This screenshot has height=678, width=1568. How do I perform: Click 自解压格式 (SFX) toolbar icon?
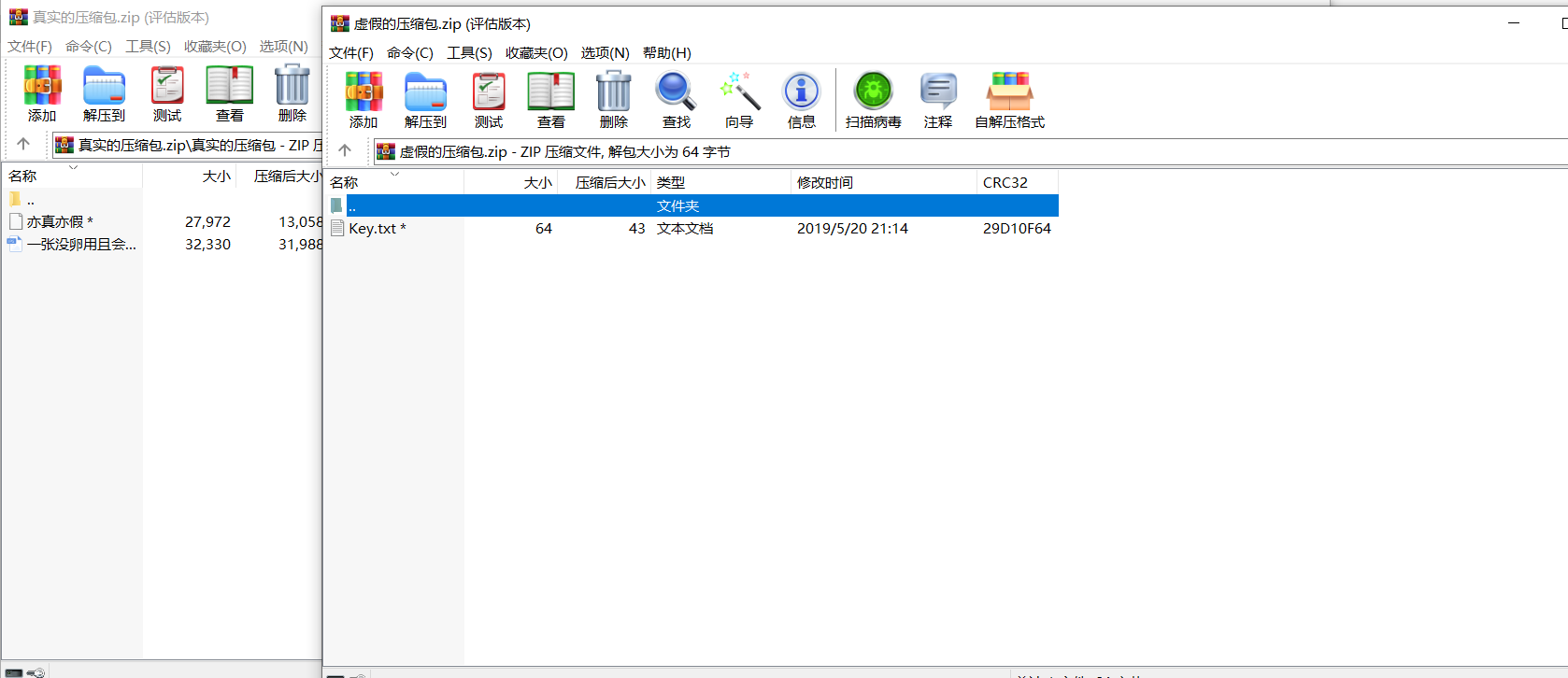coord(1009,99)
